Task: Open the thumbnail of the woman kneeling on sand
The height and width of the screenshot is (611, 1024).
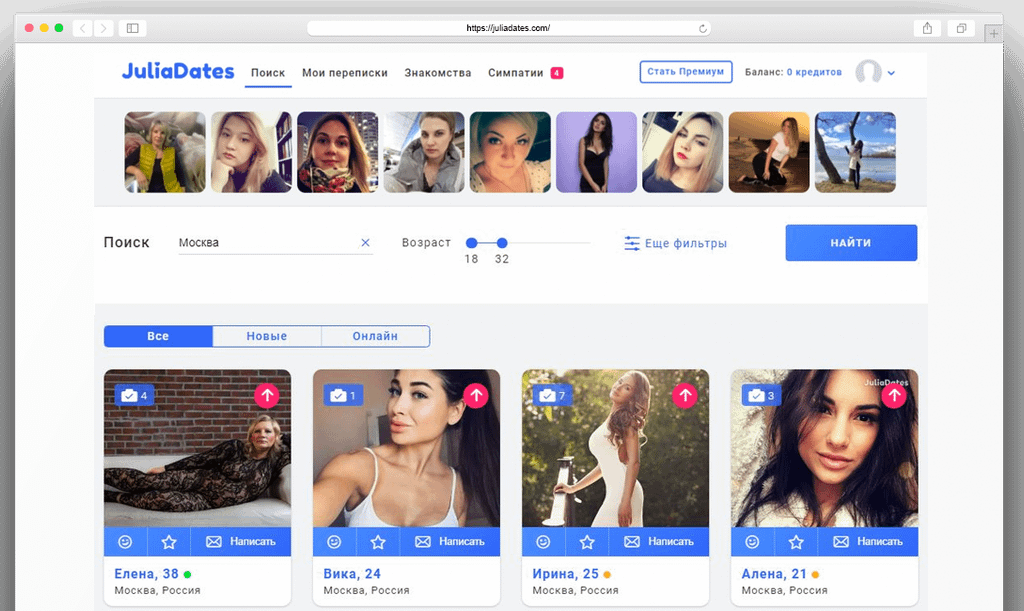Action: tap(769, 152)
